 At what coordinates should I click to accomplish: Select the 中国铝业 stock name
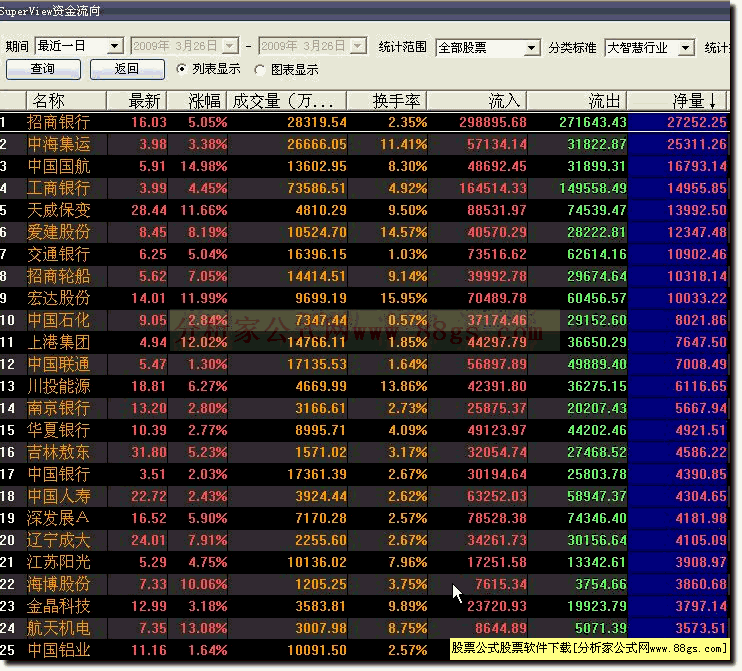59,650
